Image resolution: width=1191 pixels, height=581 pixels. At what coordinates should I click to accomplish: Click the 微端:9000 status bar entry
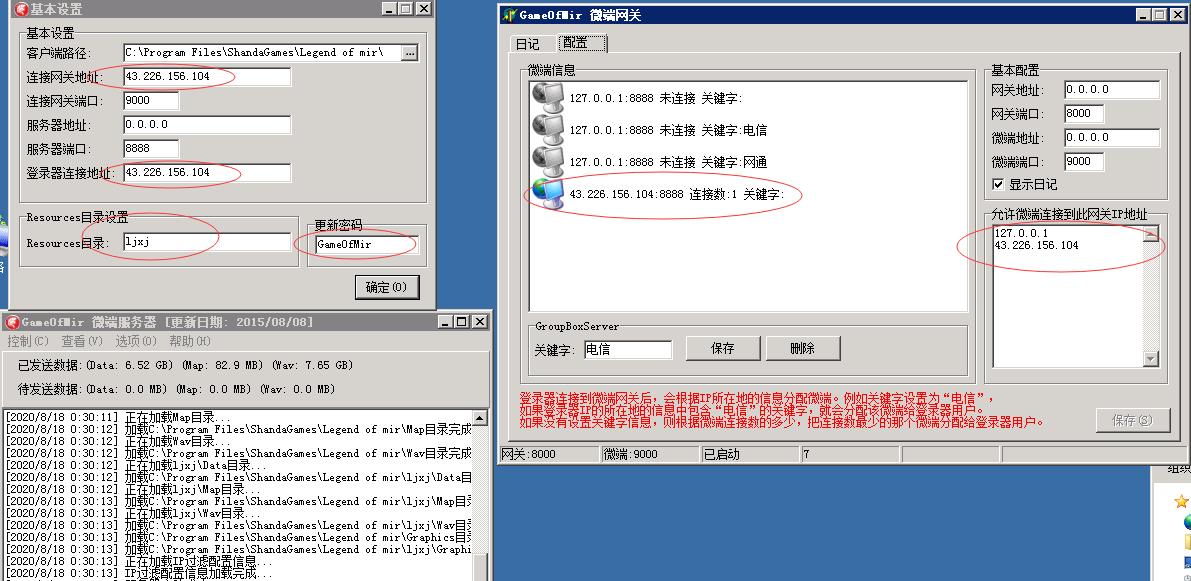pos(649,454)
